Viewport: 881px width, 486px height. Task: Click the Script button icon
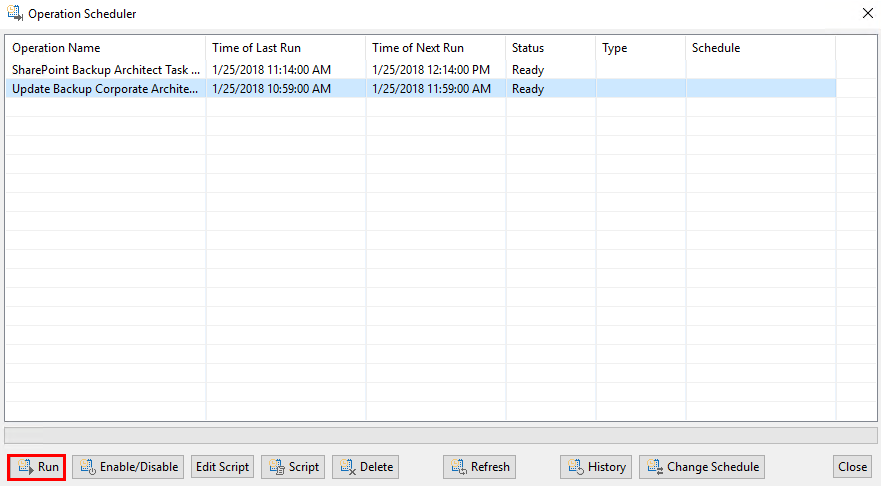[276, 467]
